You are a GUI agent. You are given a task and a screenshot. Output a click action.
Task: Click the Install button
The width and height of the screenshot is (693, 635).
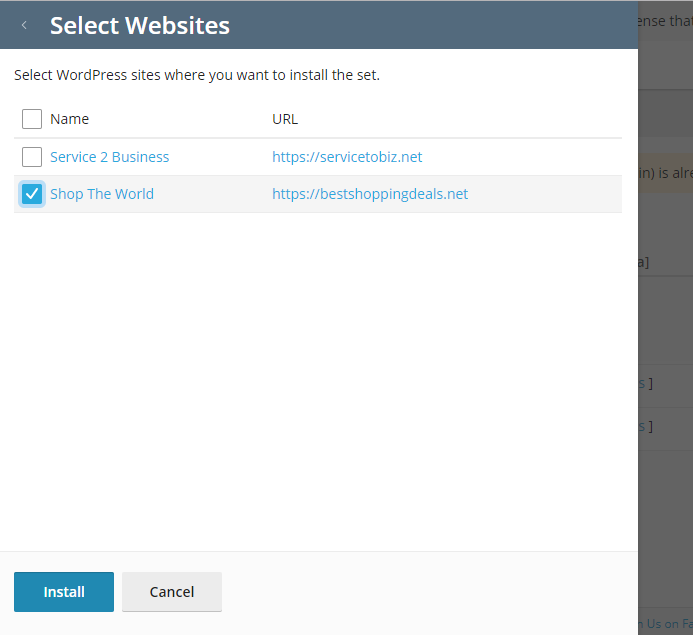tap(64, 592)
